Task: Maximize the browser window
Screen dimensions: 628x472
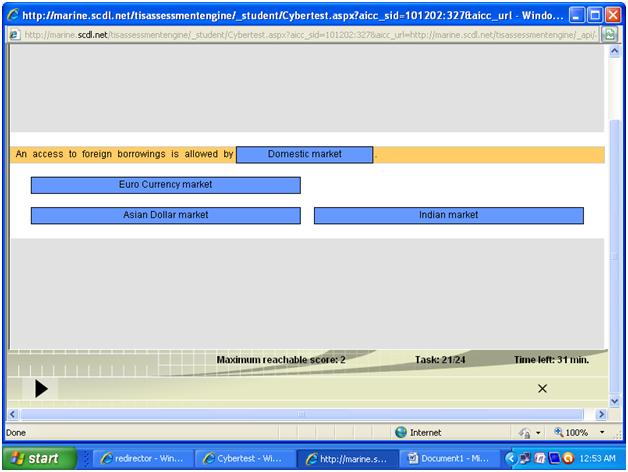Action: [595, 15]
